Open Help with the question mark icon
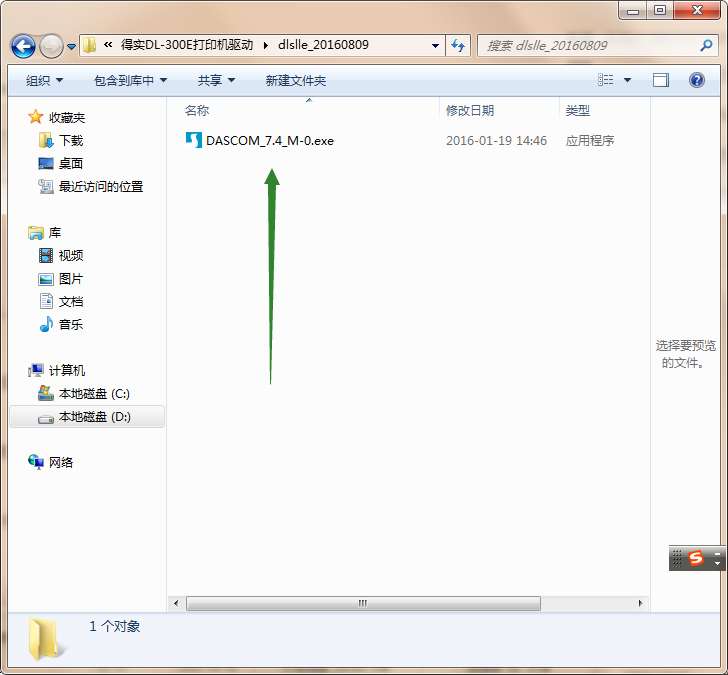The height and width of the screenshot is (675, 728). click(x=696, y=80)
